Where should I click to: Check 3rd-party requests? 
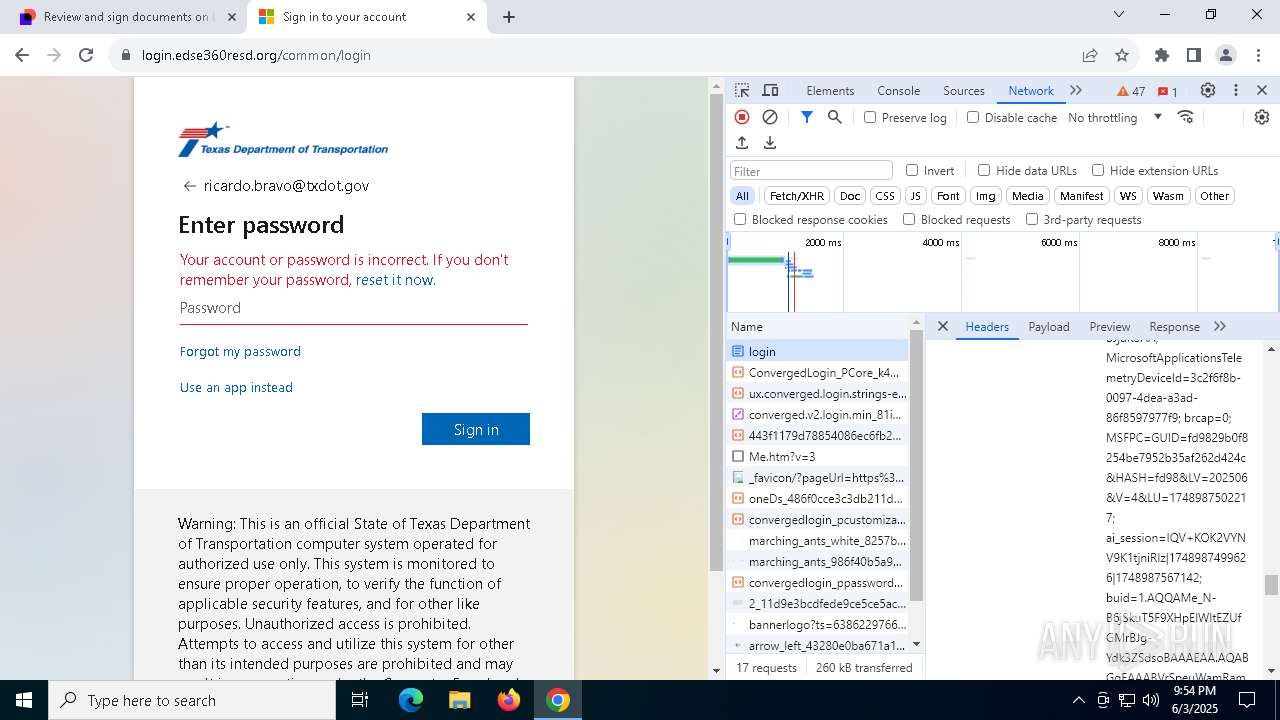point(1032,219)
